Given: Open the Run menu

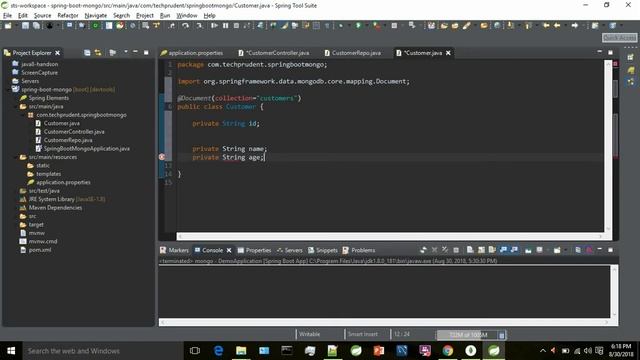Looking at the screenshot, I should click(x=165, y=16).
